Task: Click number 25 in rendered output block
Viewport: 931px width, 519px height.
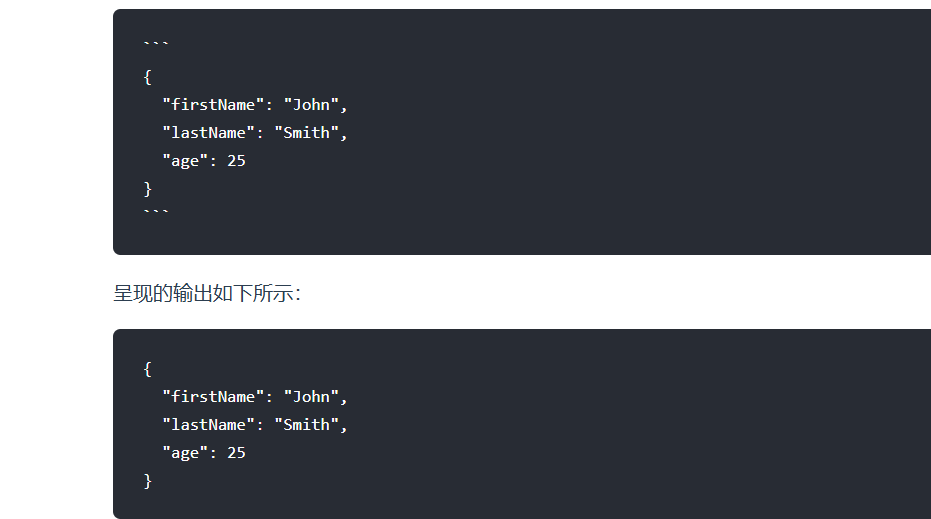Action: point(236,453)
